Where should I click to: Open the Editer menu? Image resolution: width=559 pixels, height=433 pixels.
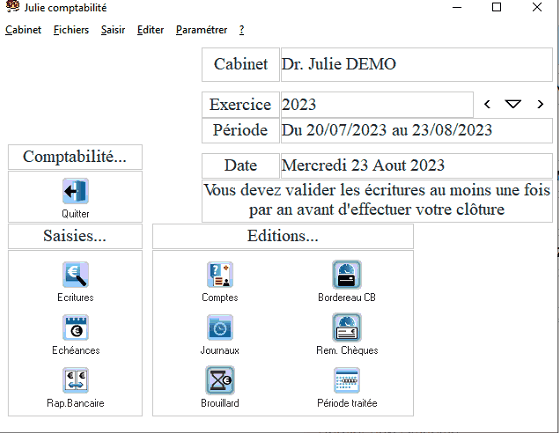click(150, 30)
